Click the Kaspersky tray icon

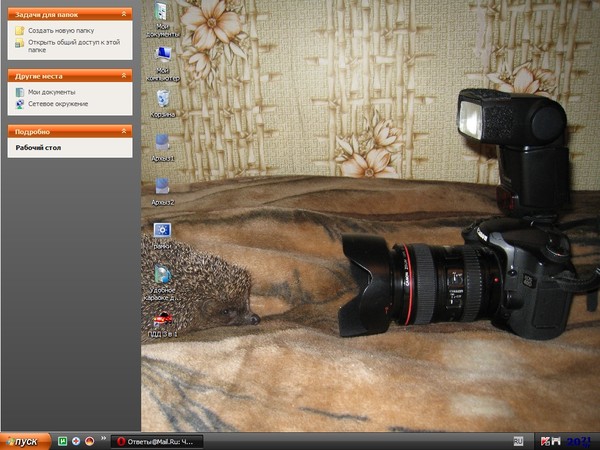[x=545, y=441]
